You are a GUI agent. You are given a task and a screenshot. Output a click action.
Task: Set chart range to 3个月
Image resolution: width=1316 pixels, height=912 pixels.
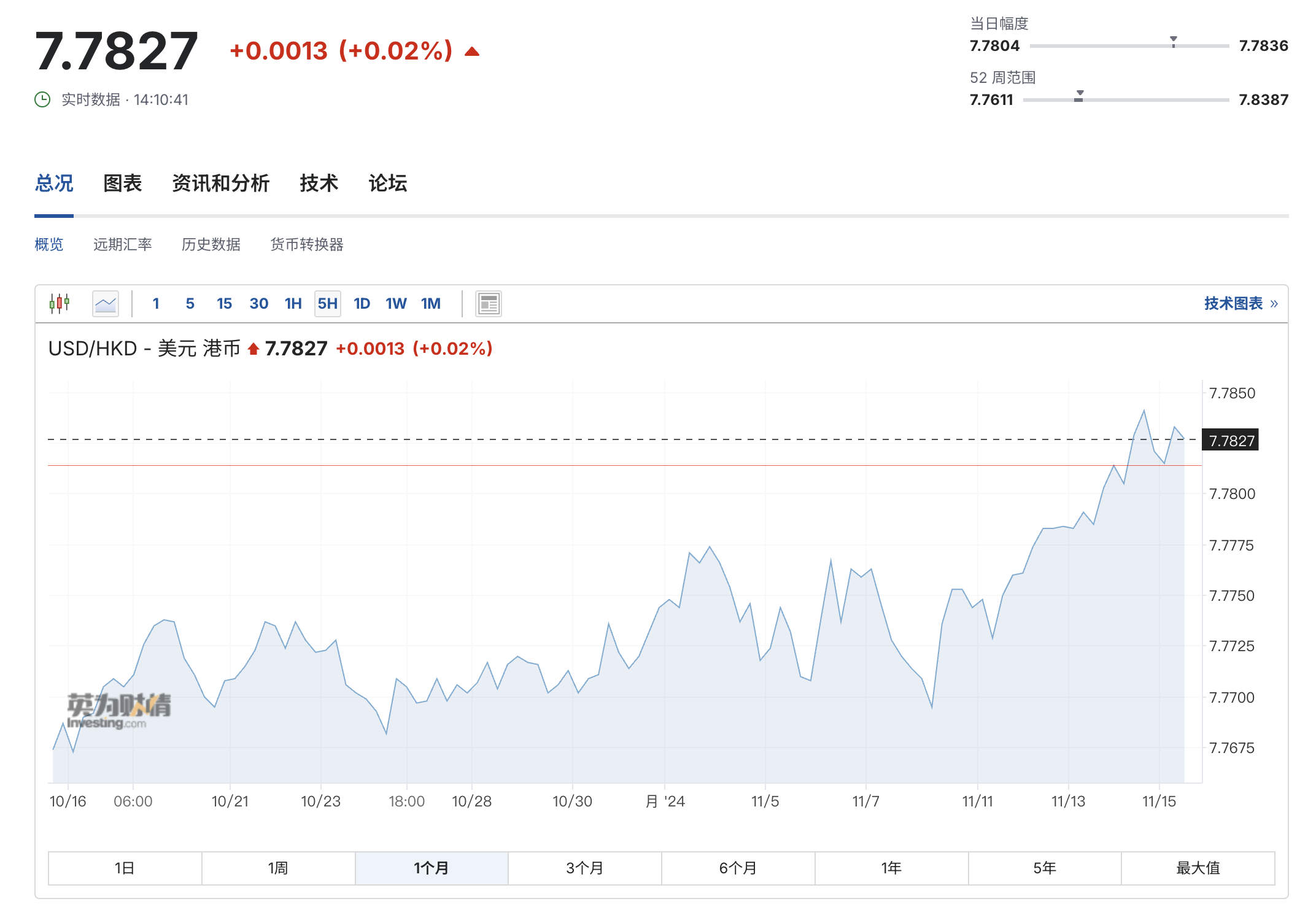(585, 868)
